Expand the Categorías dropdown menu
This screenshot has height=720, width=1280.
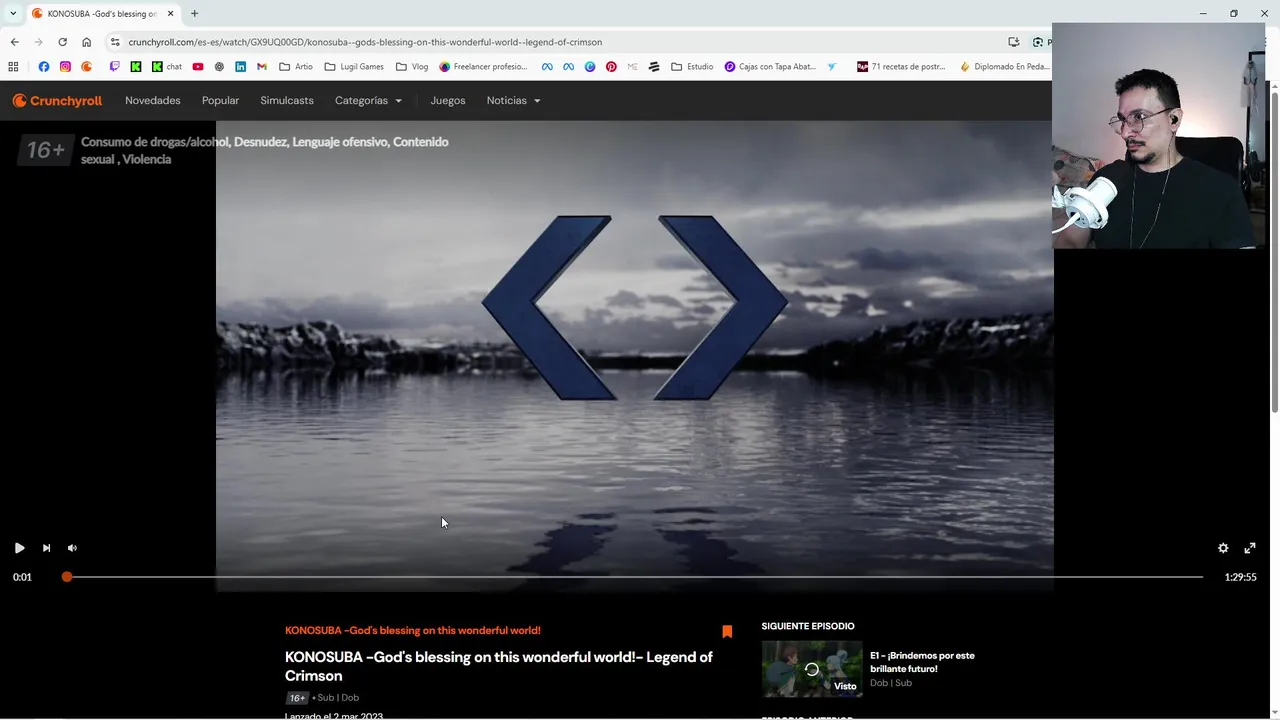tap(368, 100)
